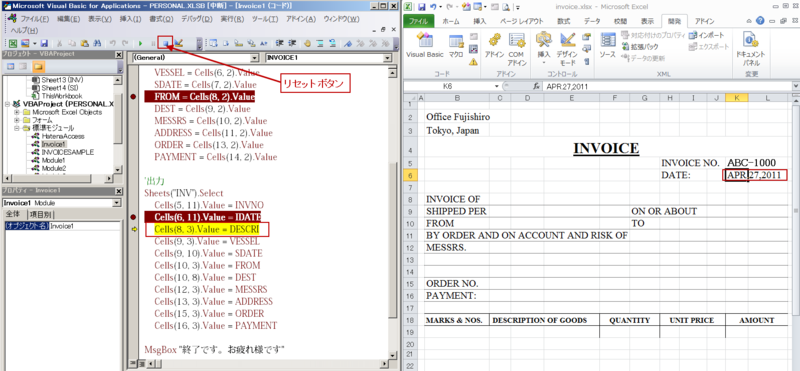Click the Reset (stop) button in VBA toolbar

(x=165, y=43)
